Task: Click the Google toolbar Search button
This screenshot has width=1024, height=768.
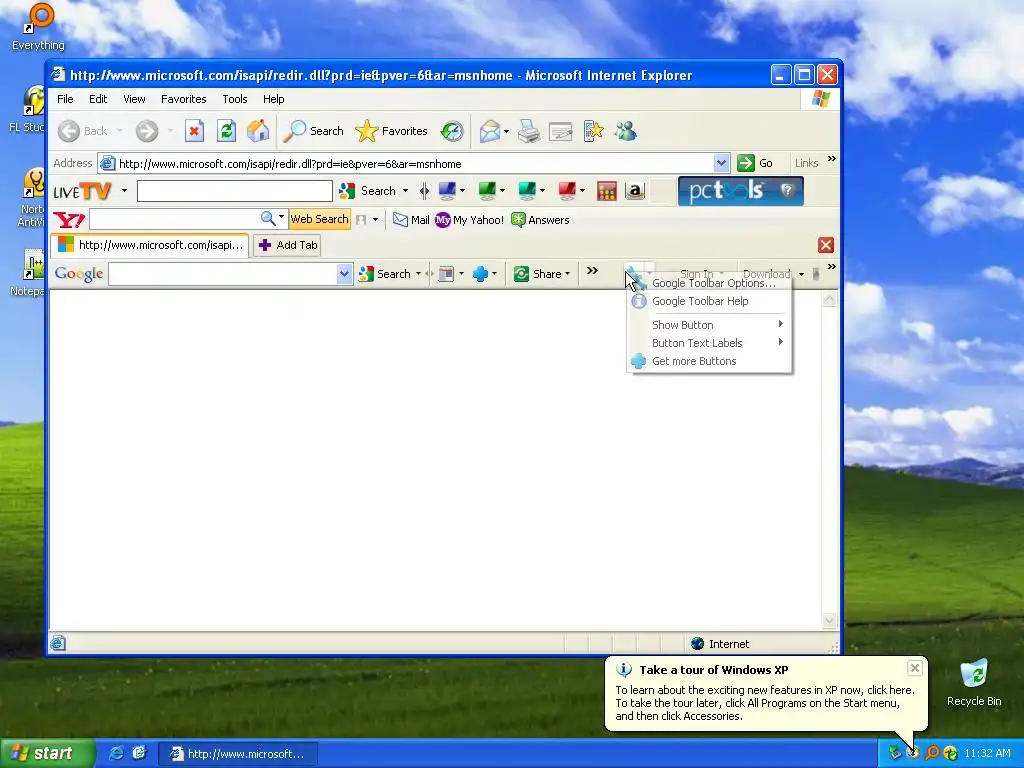Action: pos(385,274)
